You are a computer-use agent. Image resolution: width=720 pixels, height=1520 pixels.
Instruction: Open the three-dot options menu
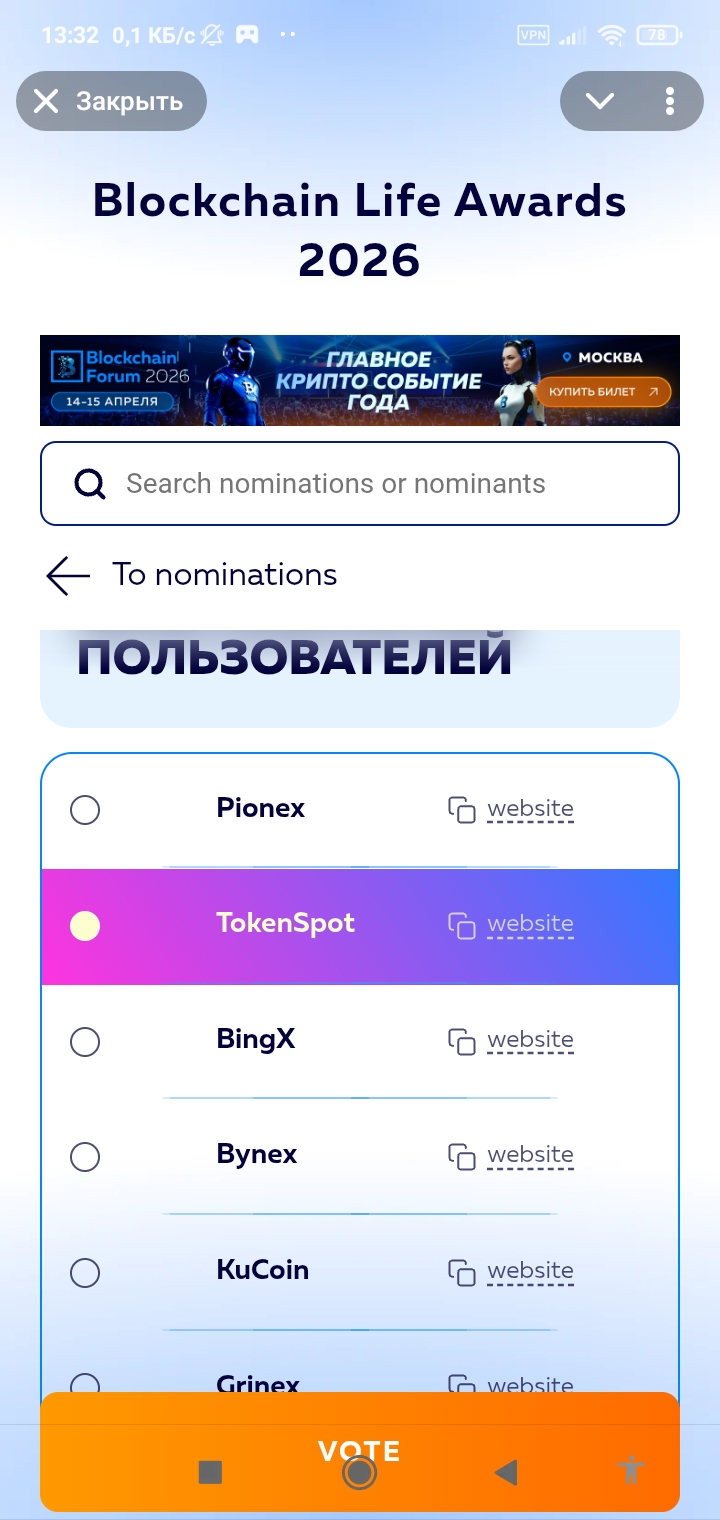coord(669,101)
